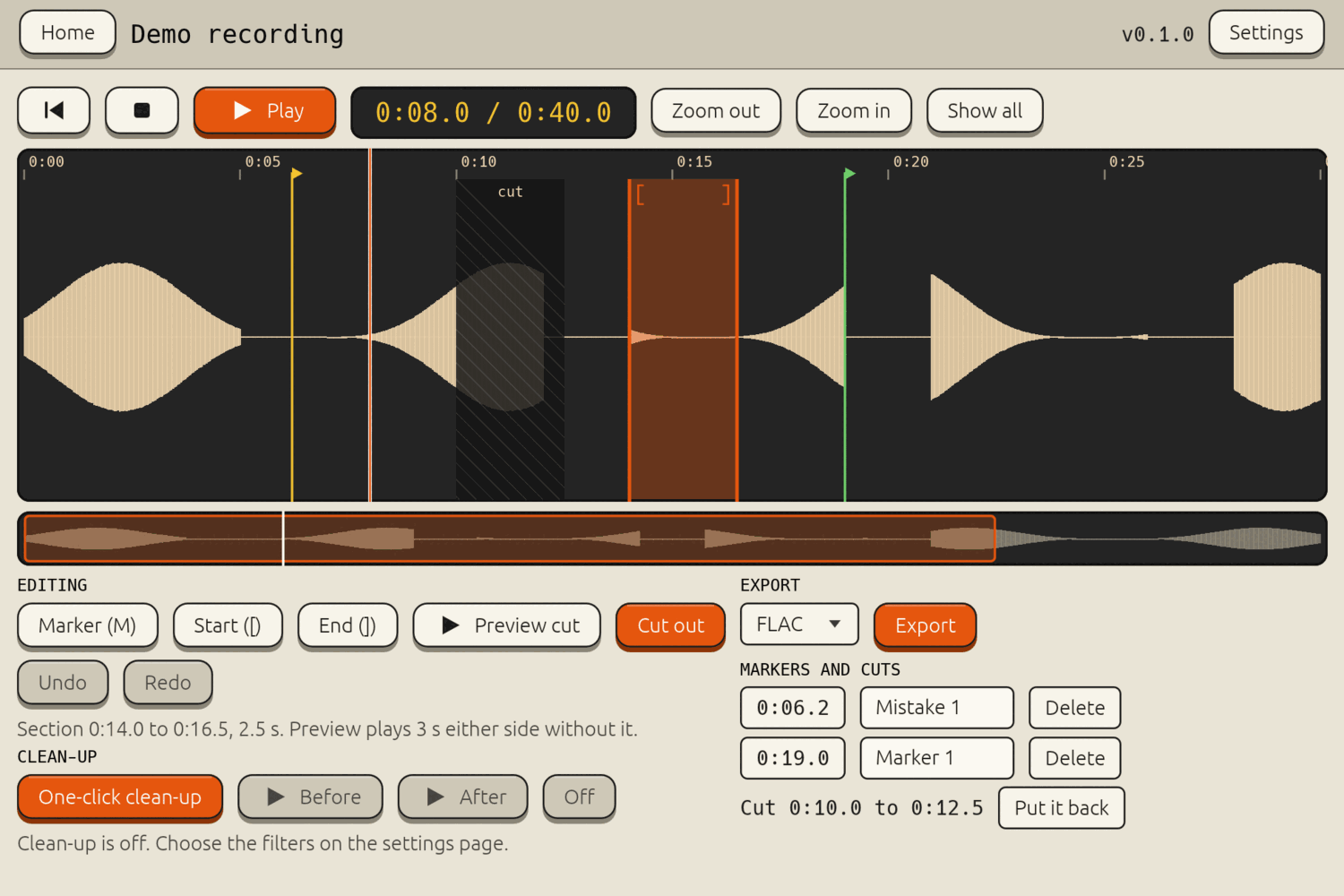Go to the Home screen
This screenshot has height=896, width=1344.
[x=67, y=32]
